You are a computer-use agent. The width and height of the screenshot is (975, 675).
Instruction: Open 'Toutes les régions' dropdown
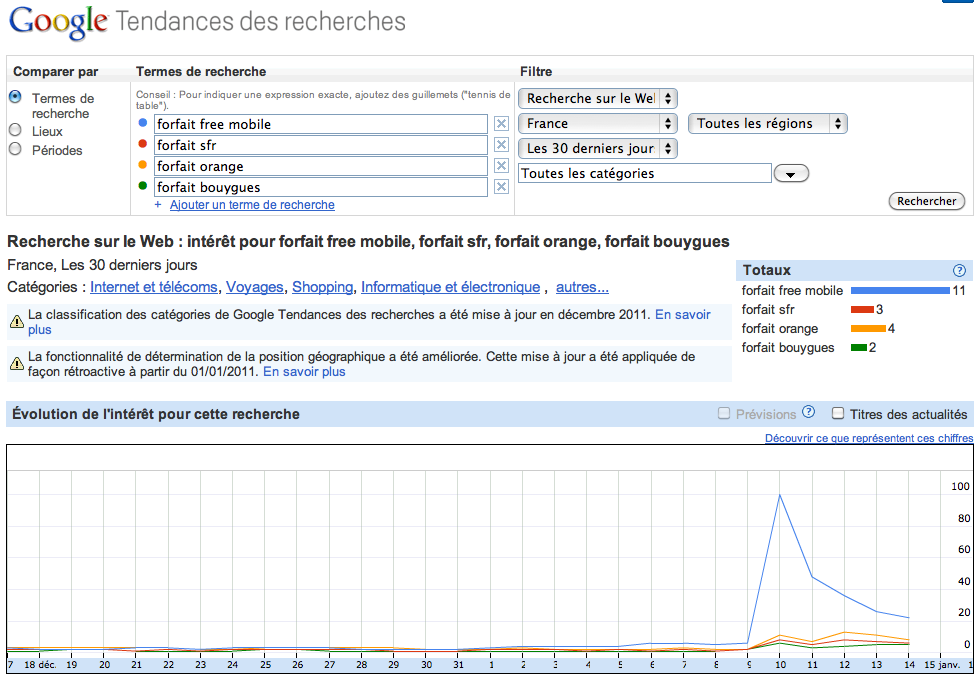tap(767, 123)
